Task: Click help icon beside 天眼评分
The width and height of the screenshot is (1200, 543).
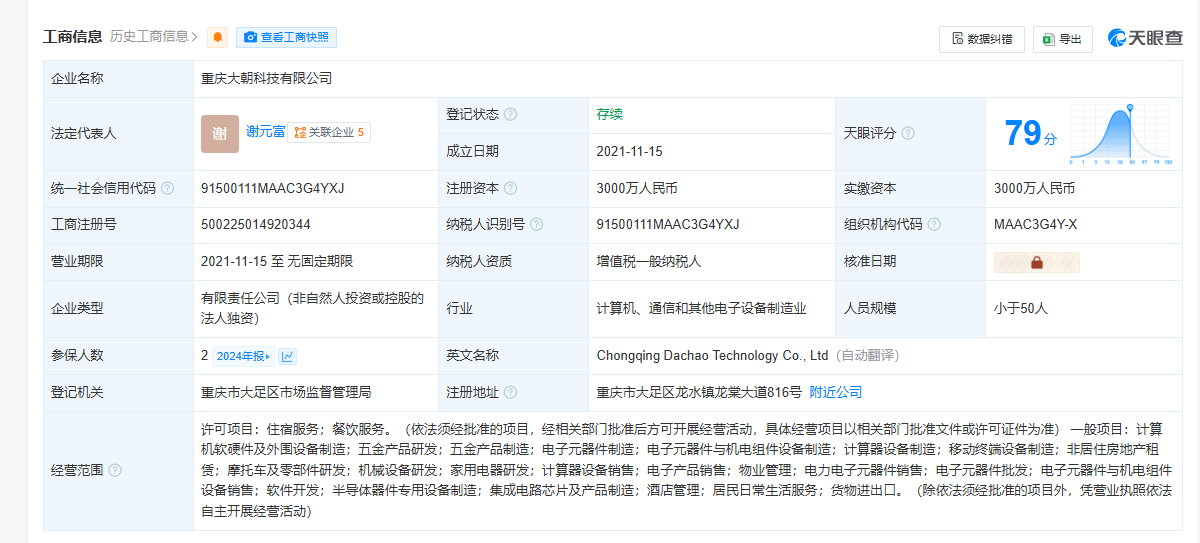Action: point(908,133)
